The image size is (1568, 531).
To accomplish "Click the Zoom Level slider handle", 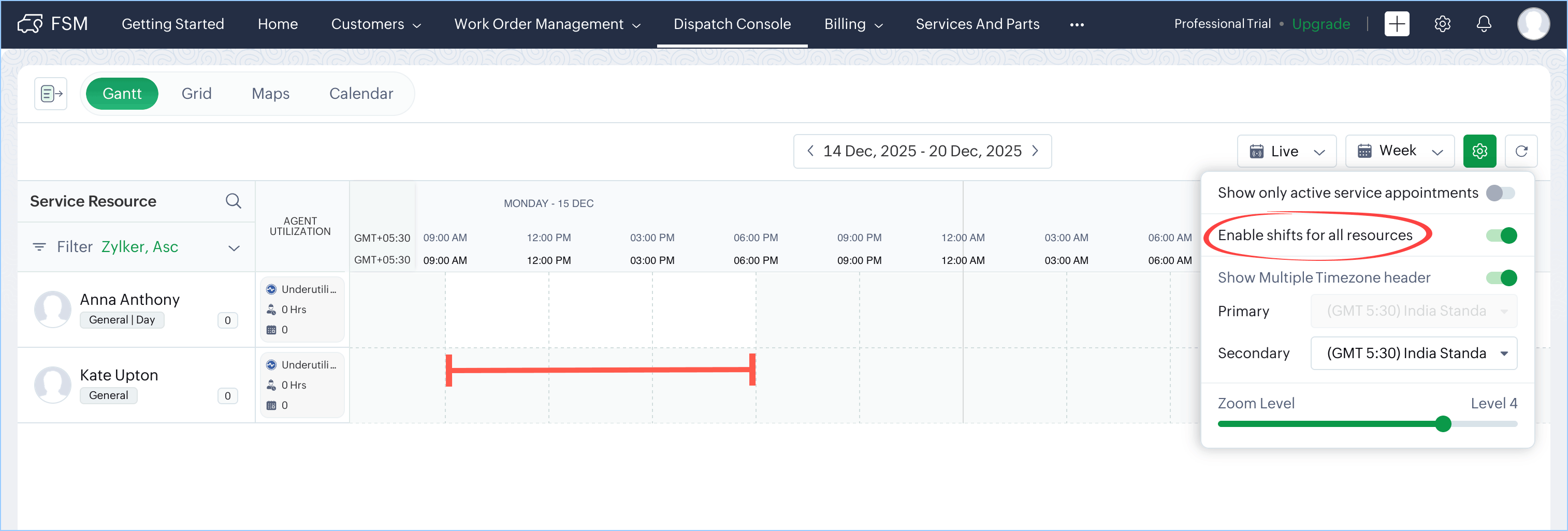I will (1443, 424).
